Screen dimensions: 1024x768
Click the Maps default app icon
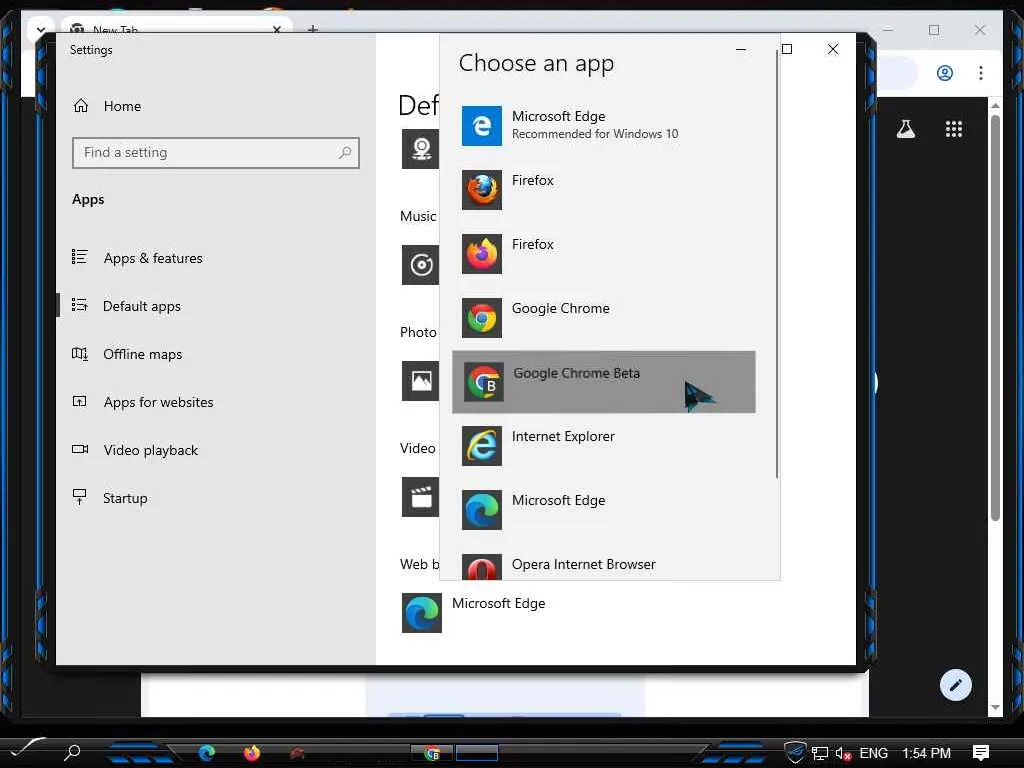(x=421, y=149)
